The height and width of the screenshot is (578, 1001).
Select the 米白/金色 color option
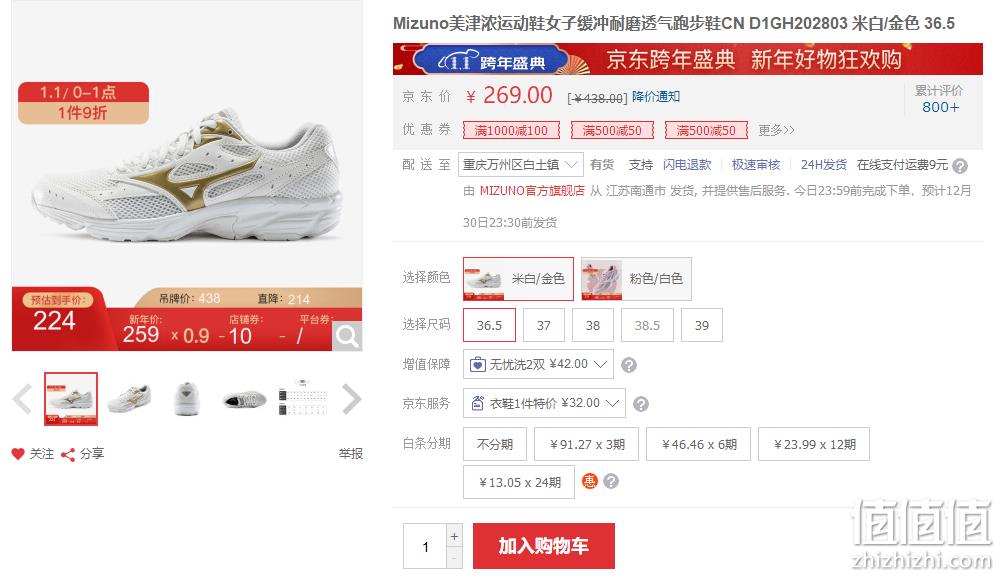click(518, 279)
